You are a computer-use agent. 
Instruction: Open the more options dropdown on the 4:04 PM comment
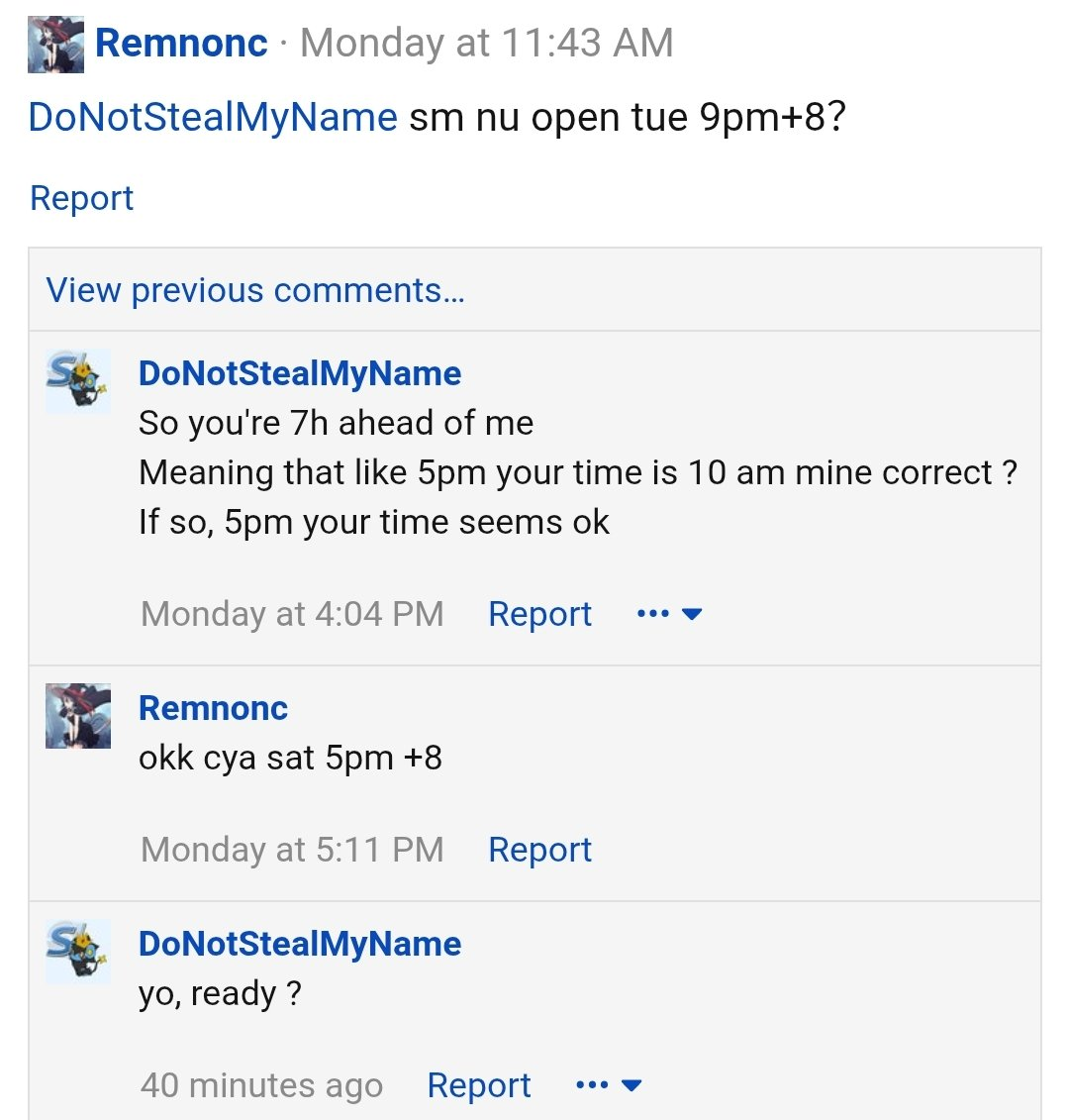coord(670,614)
